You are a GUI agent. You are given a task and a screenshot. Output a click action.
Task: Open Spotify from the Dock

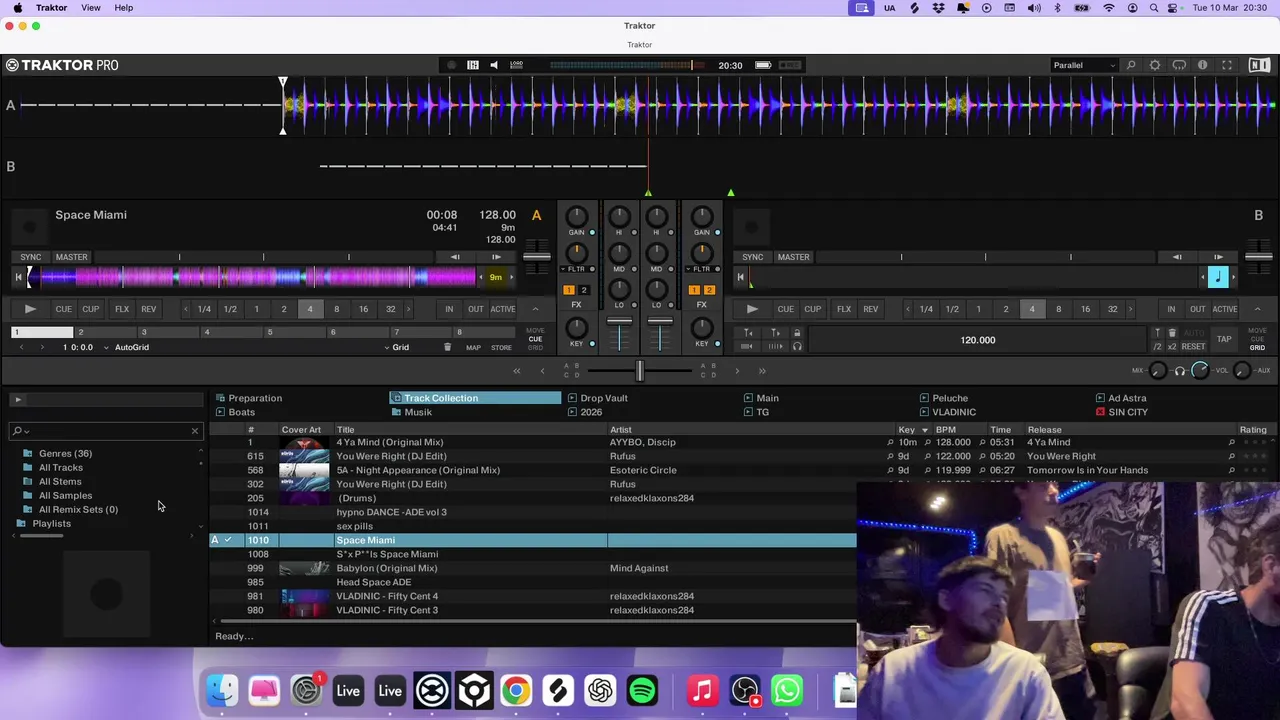642,690
